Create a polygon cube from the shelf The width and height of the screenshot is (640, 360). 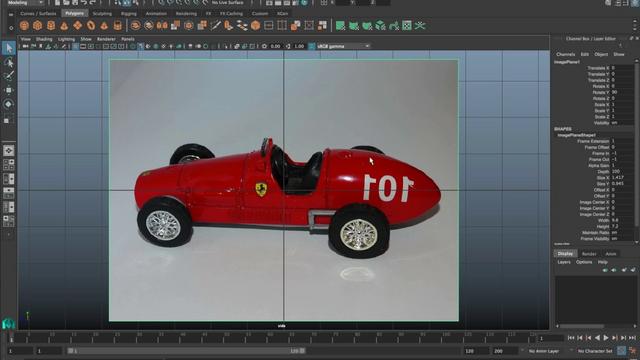click(x=38, y=26)
